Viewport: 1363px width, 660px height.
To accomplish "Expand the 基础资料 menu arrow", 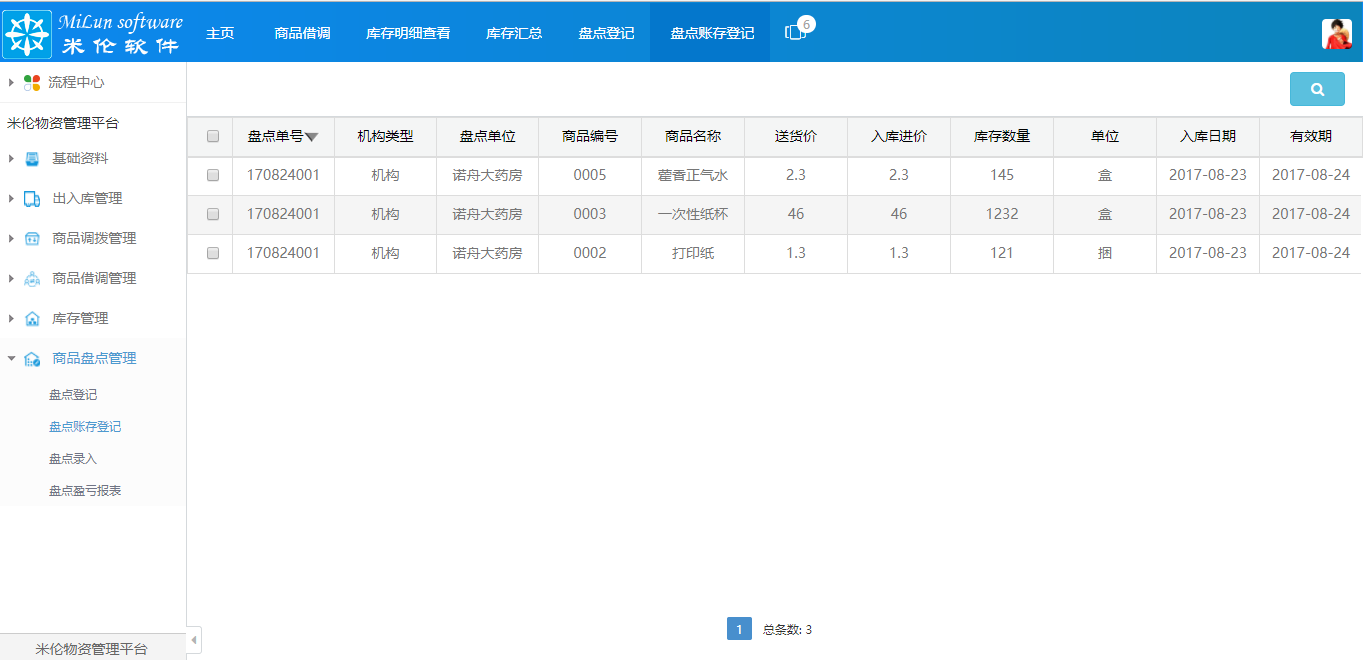I will [11, 158].
